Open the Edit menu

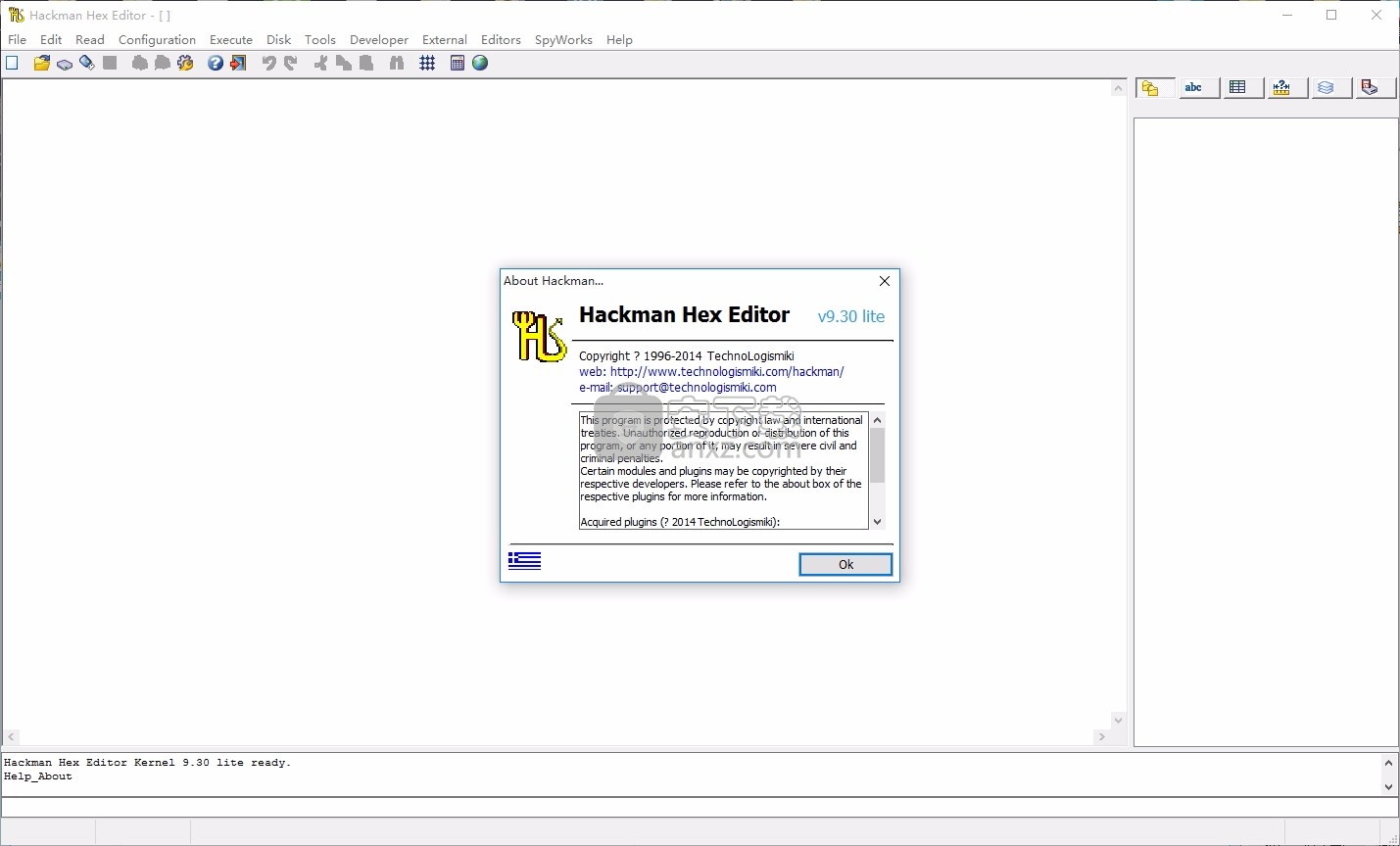coord(51,39)
